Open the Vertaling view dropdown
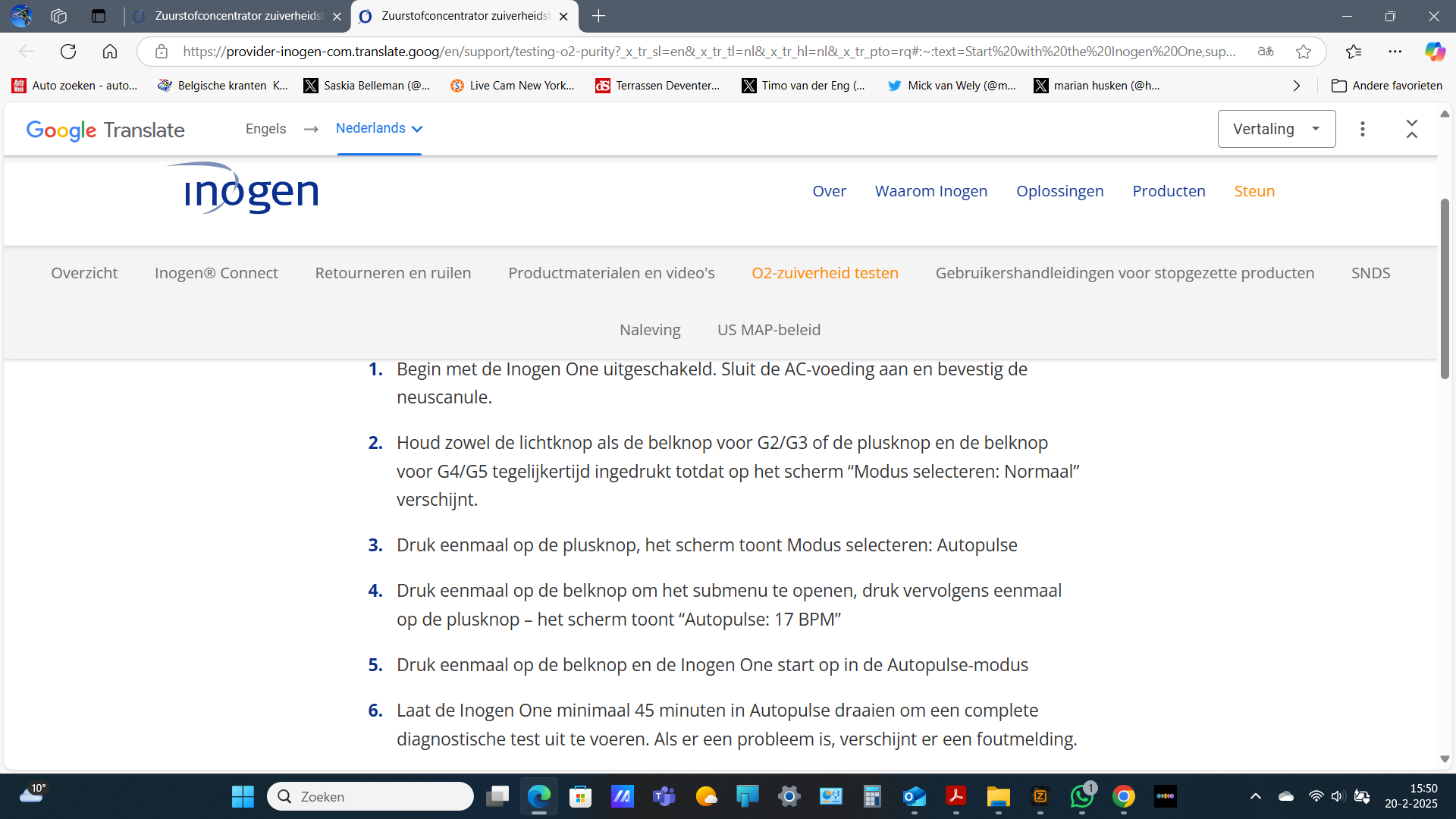 tap(1276, 129)
